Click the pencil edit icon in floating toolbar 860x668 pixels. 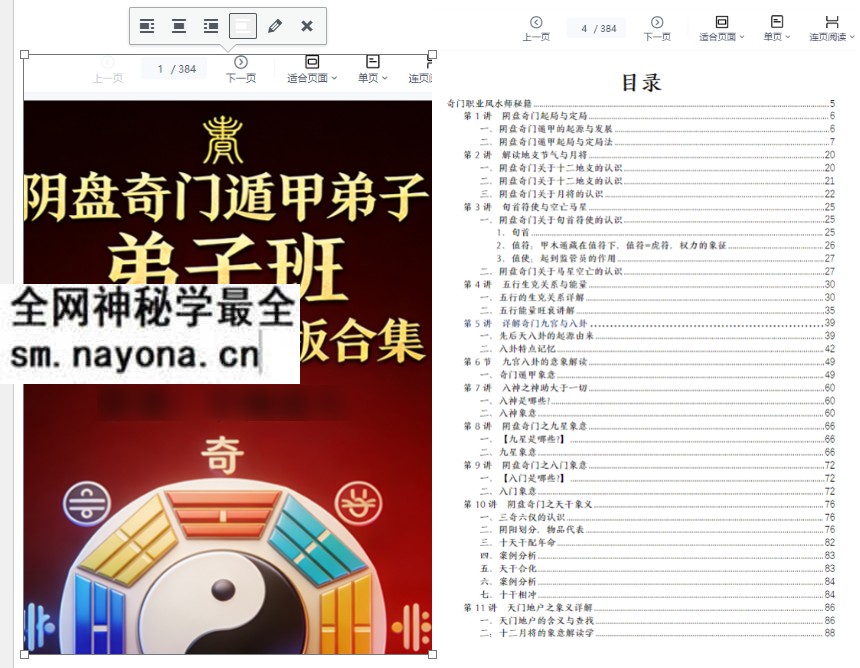click(x=275, y=26)
